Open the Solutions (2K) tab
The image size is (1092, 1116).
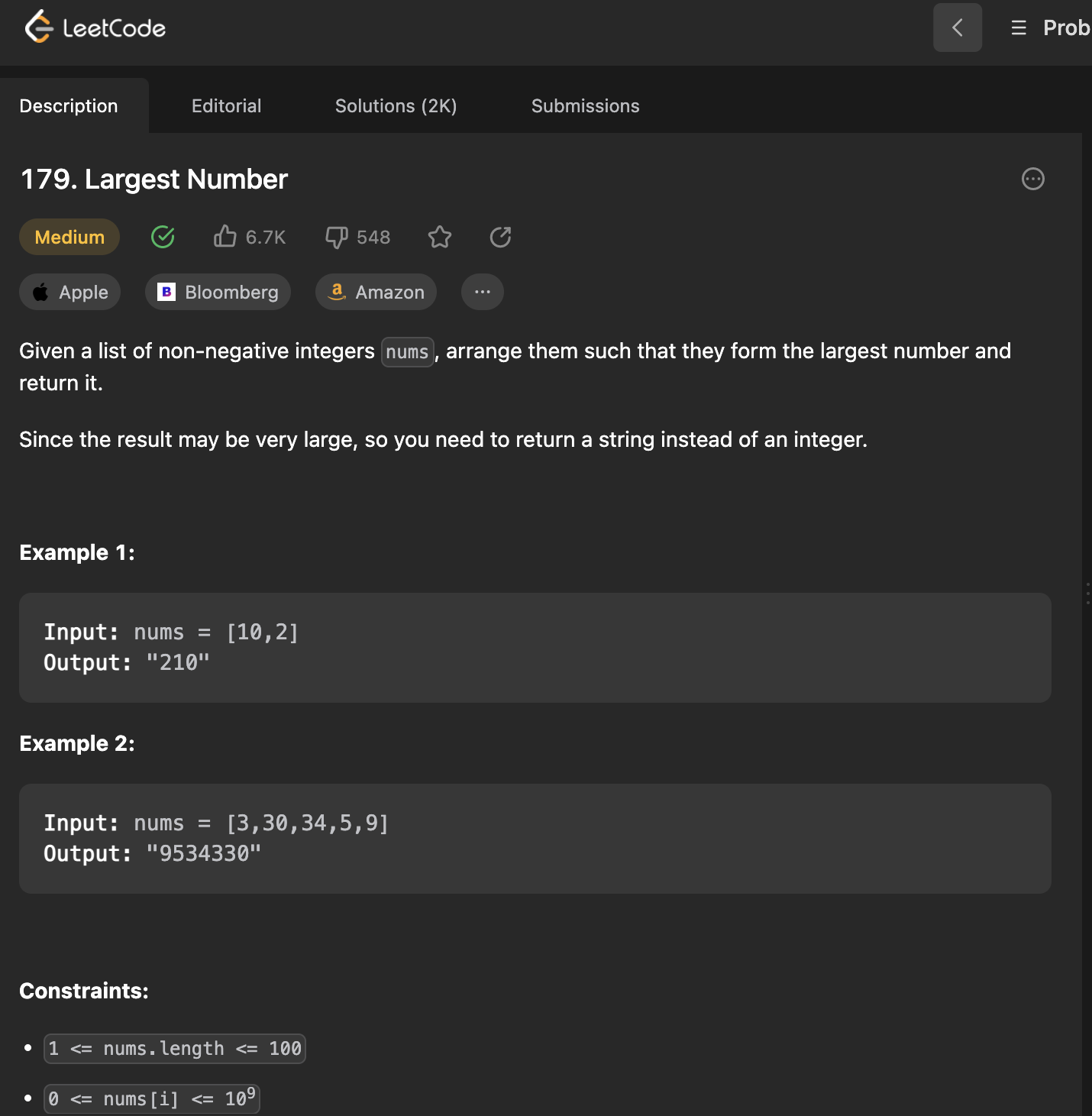pyautogui.click(x=396, y=105)
